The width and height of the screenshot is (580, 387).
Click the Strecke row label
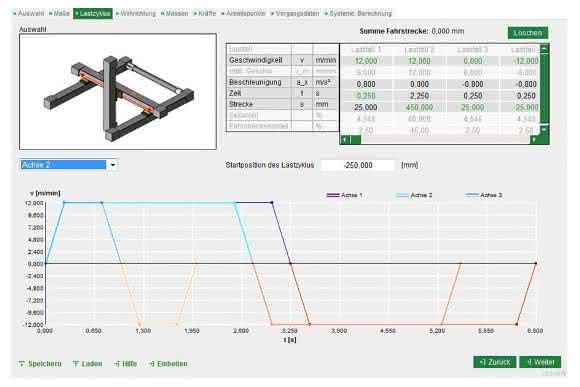pyautogui.click(x=241, y=104)
